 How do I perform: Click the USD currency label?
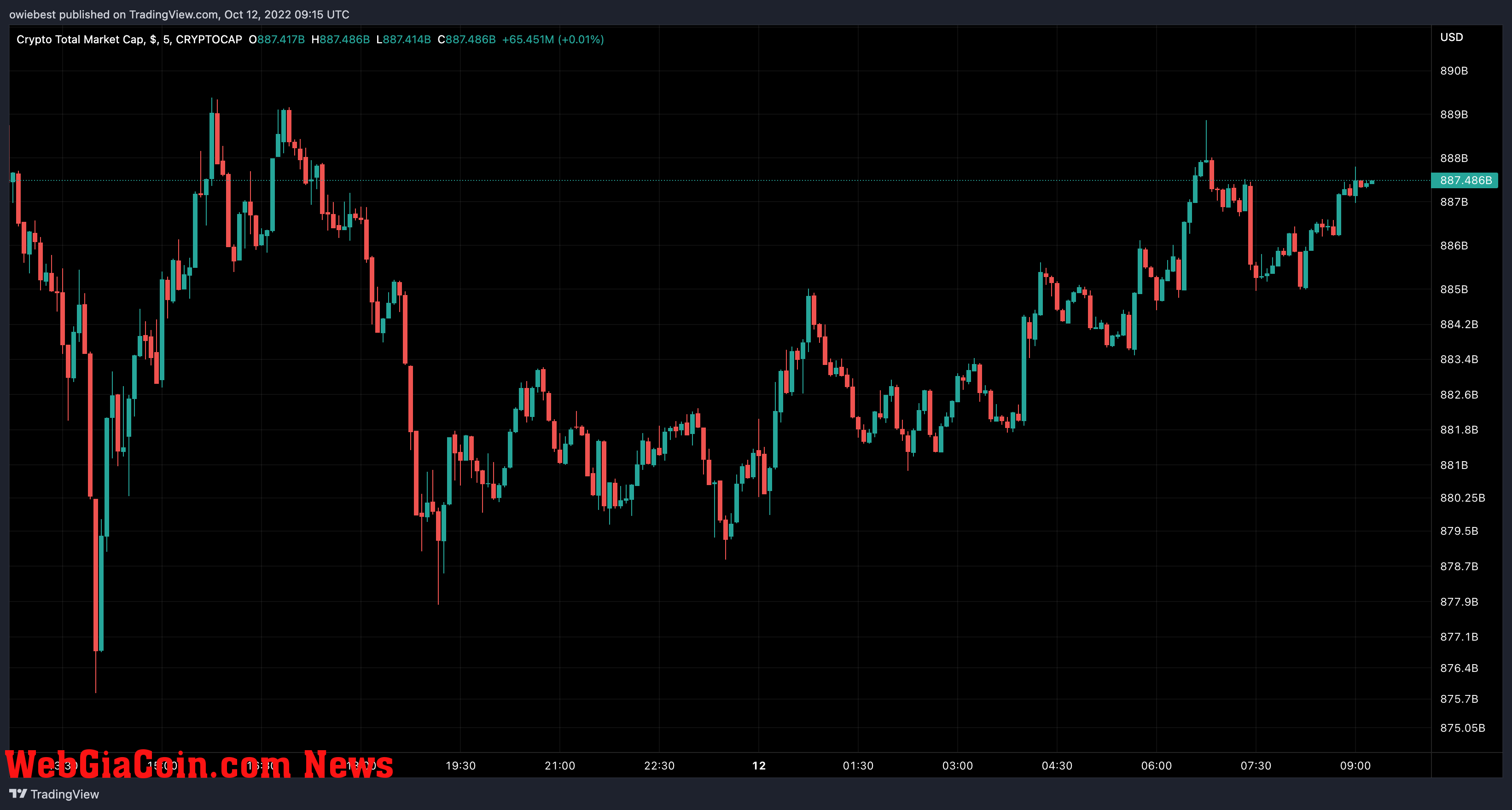(1452, 37)
